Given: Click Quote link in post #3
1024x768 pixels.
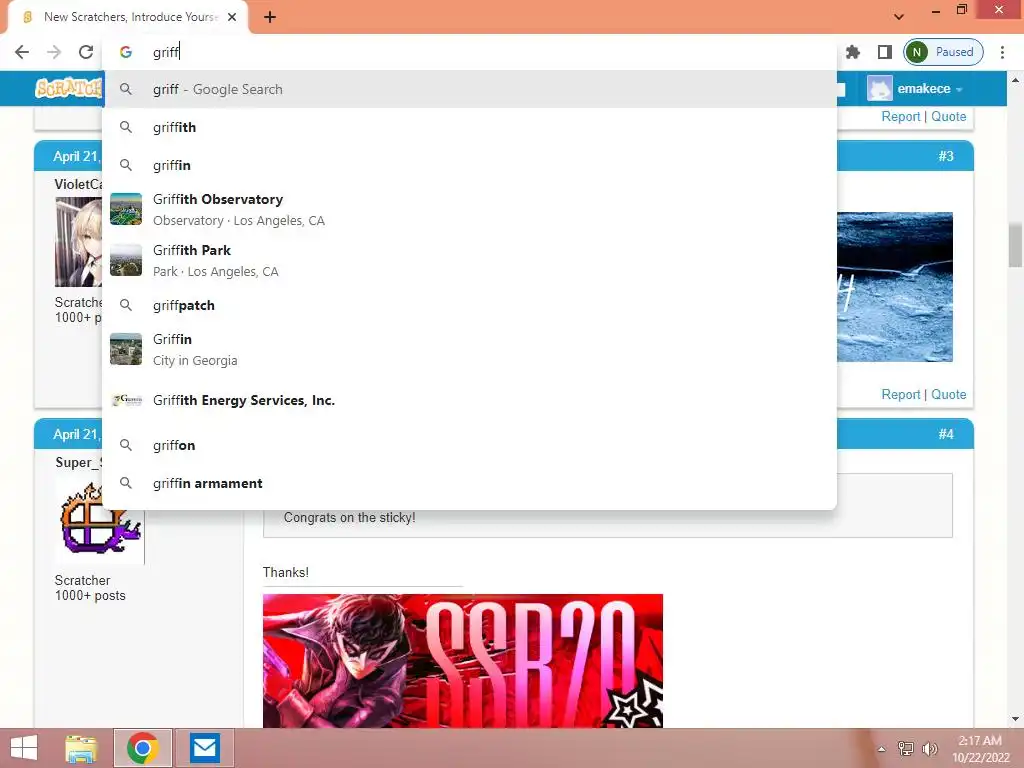Looking at the screenshot, I should (948, 394).
